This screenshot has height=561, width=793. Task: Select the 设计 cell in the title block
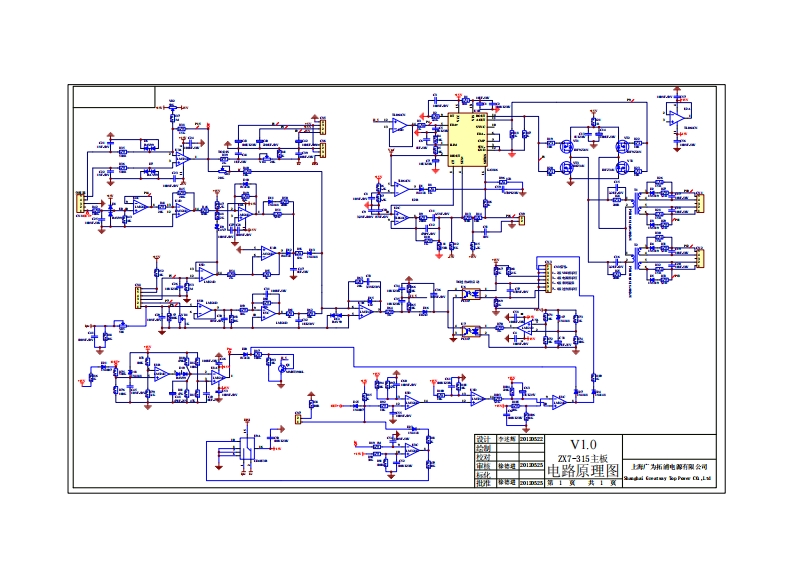click(483, 439)
